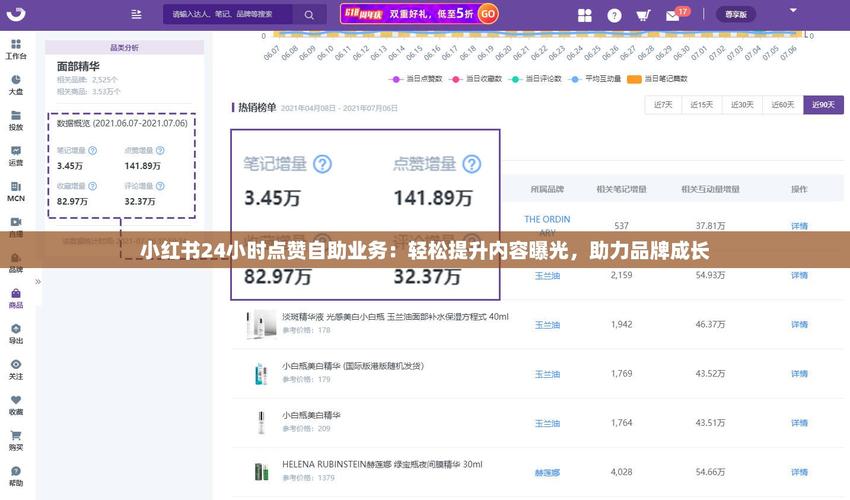
Task: Open 详情 for the 43.51万 row
Action: pos(799,423)
